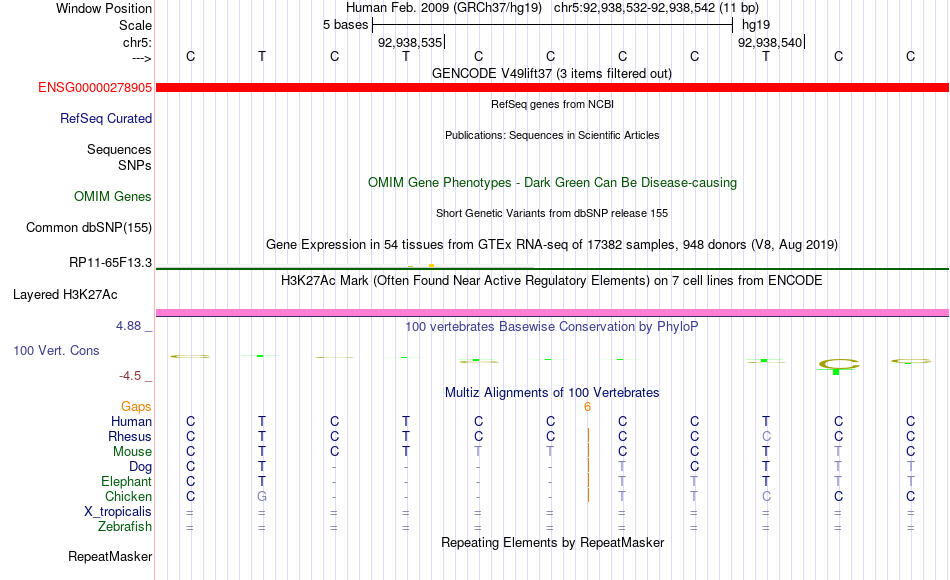Click the 4.88 PhyloP upper scale value
The width and height of the screenshot is (950, 580).
(128, 326)
